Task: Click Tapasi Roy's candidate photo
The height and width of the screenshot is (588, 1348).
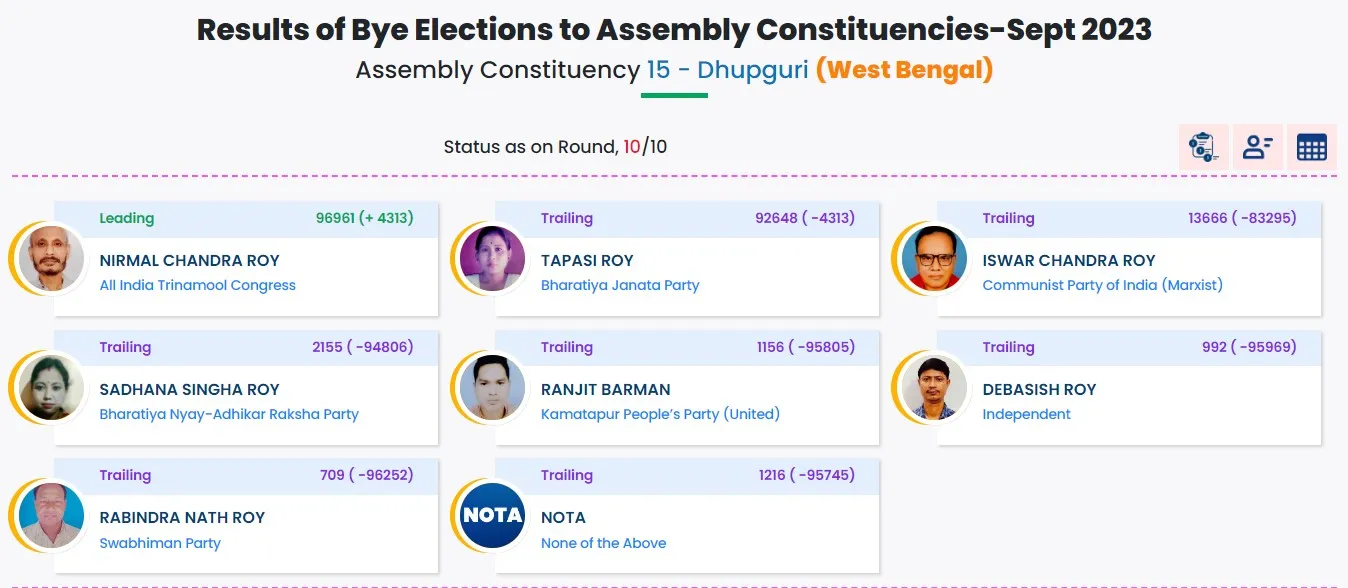Action: [492, 259]
